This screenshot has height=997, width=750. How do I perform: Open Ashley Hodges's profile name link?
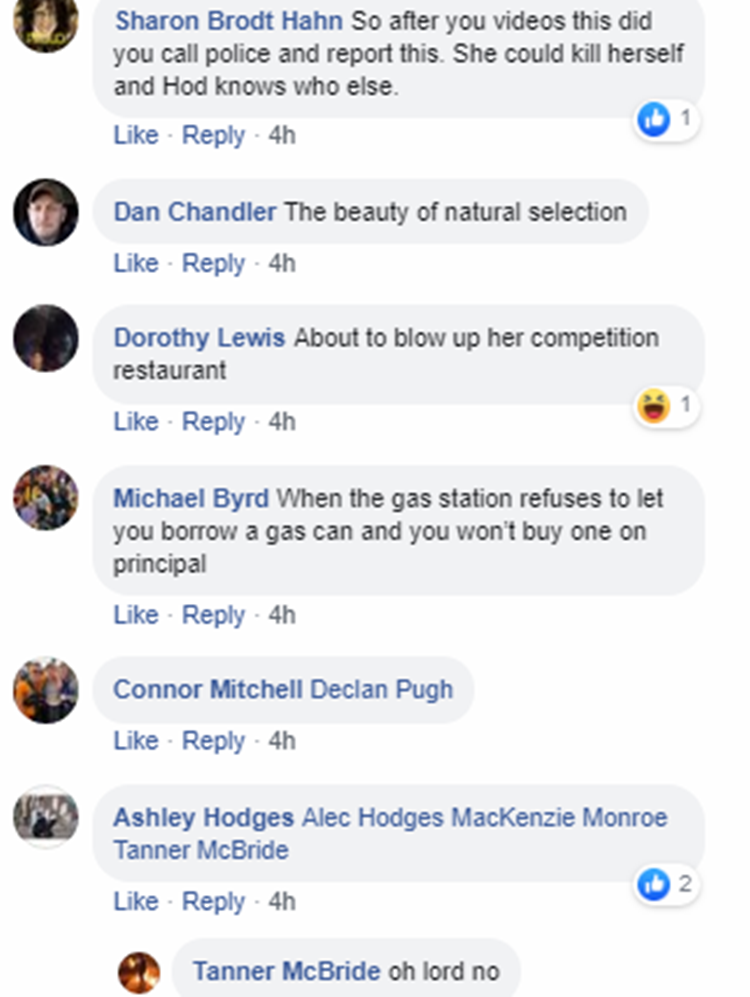pyautogui.click(x=203, y=818)
